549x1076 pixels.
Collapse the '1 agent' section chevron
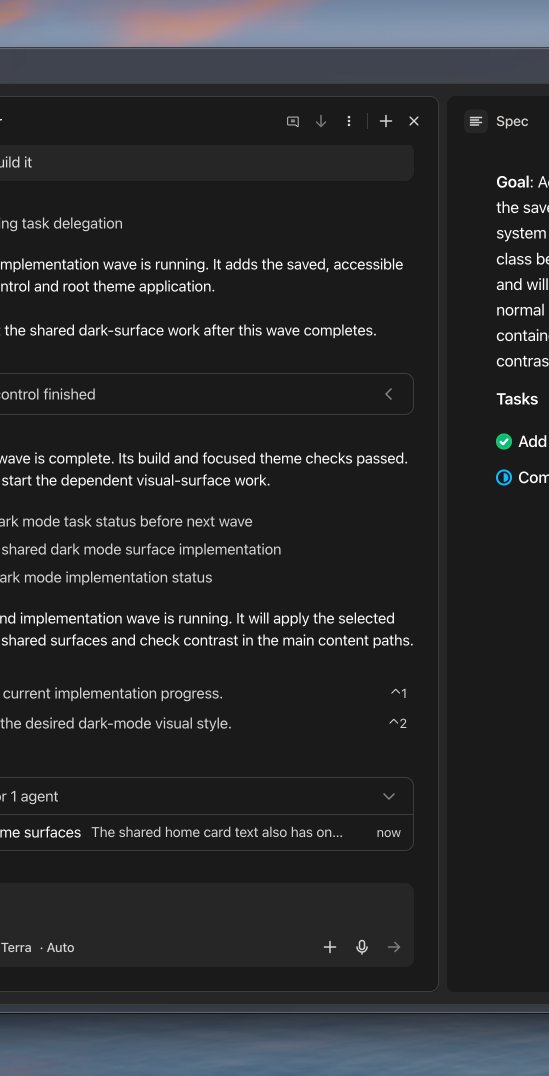389,796
